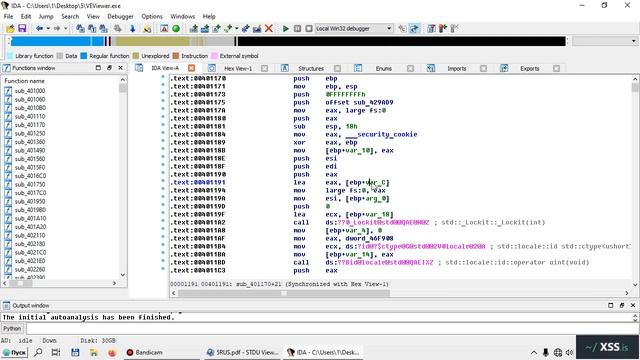
Task: Close the Functions window panel
Action: pyautogui.click(x=120, y=68)
